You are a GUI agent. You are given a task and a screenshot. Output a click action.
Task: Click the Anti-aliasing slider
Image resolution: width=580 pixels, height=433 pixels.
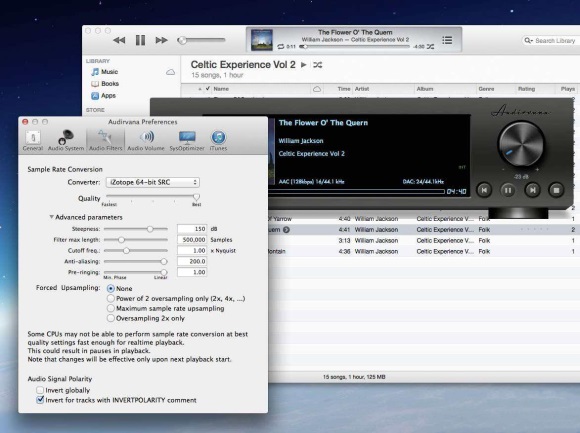[x=136, y=261]
